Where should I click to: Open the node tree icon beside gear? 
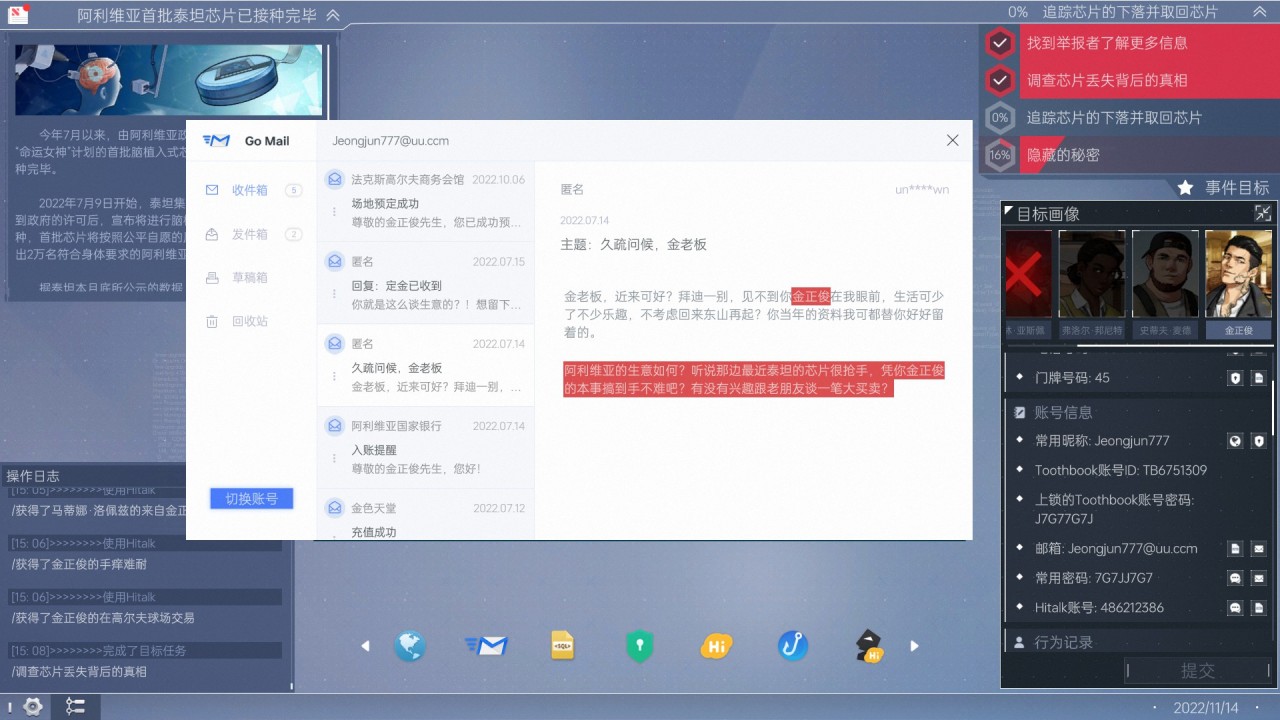76,706
